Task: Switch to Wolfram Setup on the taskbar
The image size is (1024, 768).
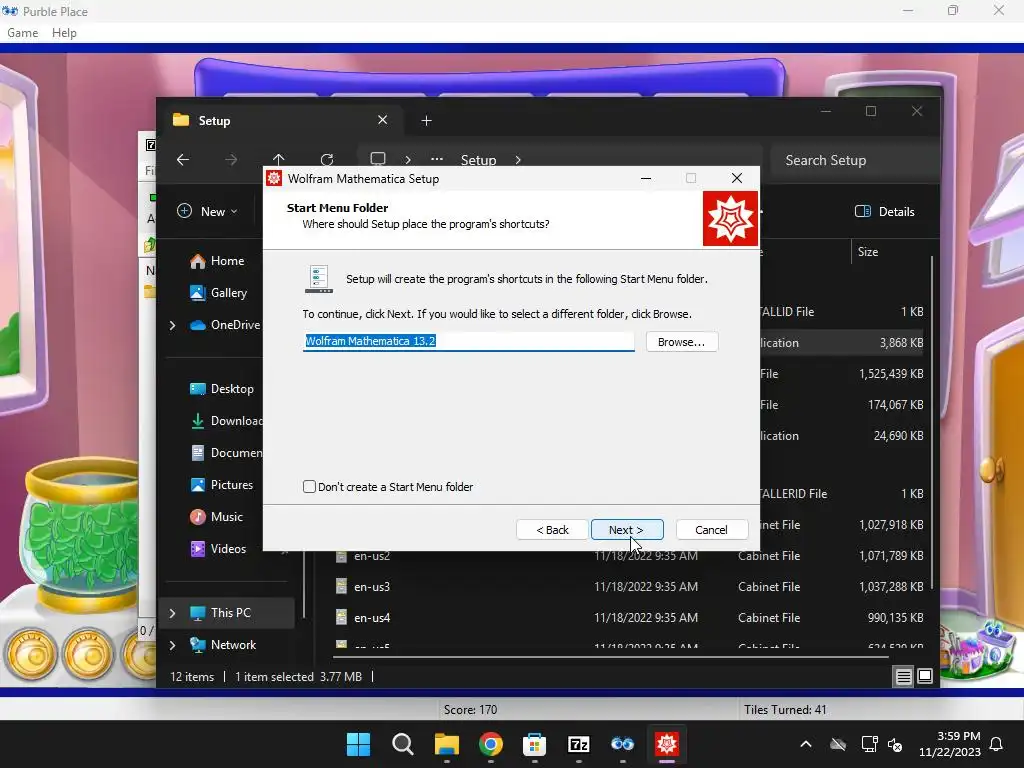Action: (667, 744)
